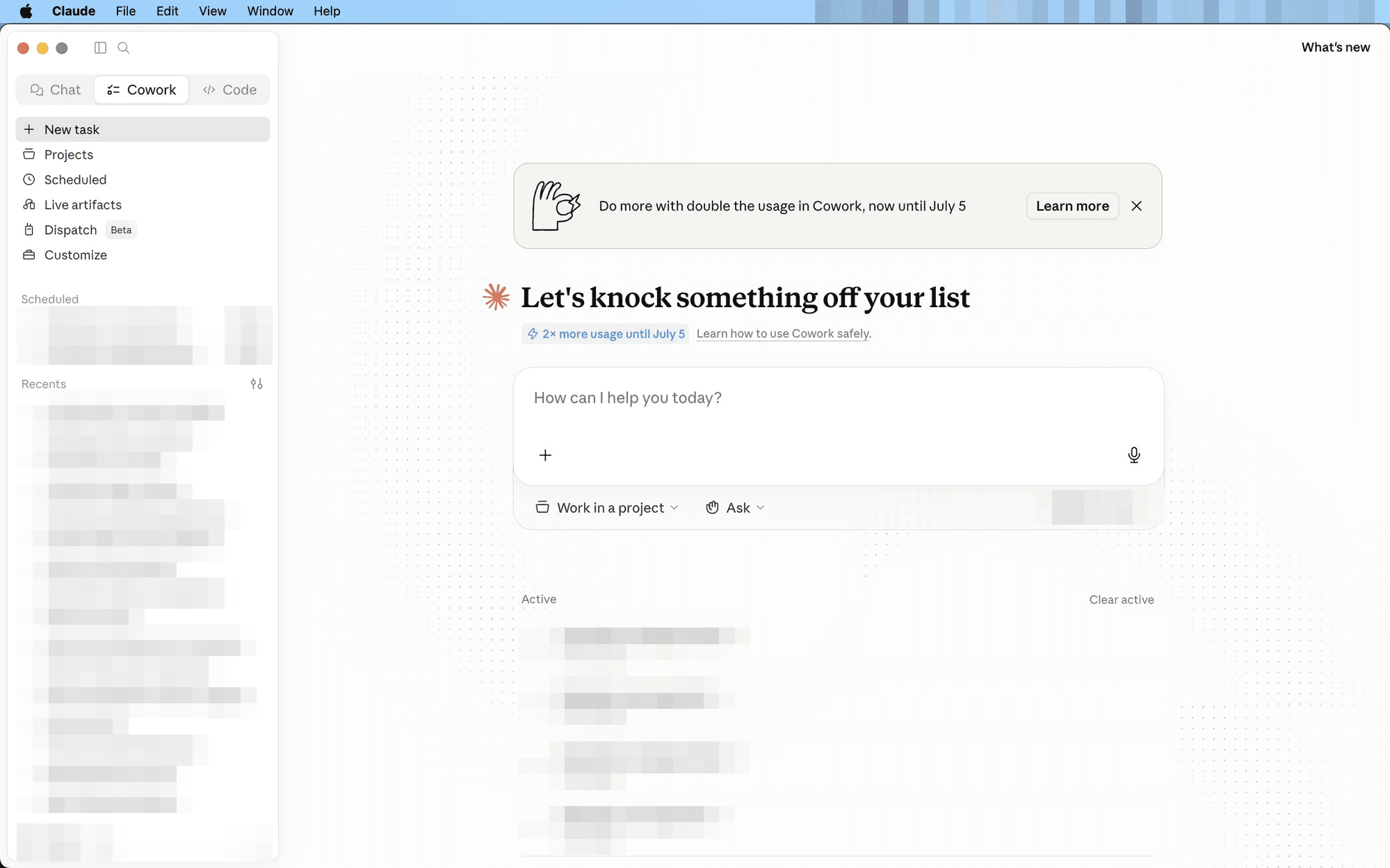Image resolution: width=1390 pixels, height=868 pixels.
Task: Activate the microphone dictation icon
Action: click(1134, 455)
